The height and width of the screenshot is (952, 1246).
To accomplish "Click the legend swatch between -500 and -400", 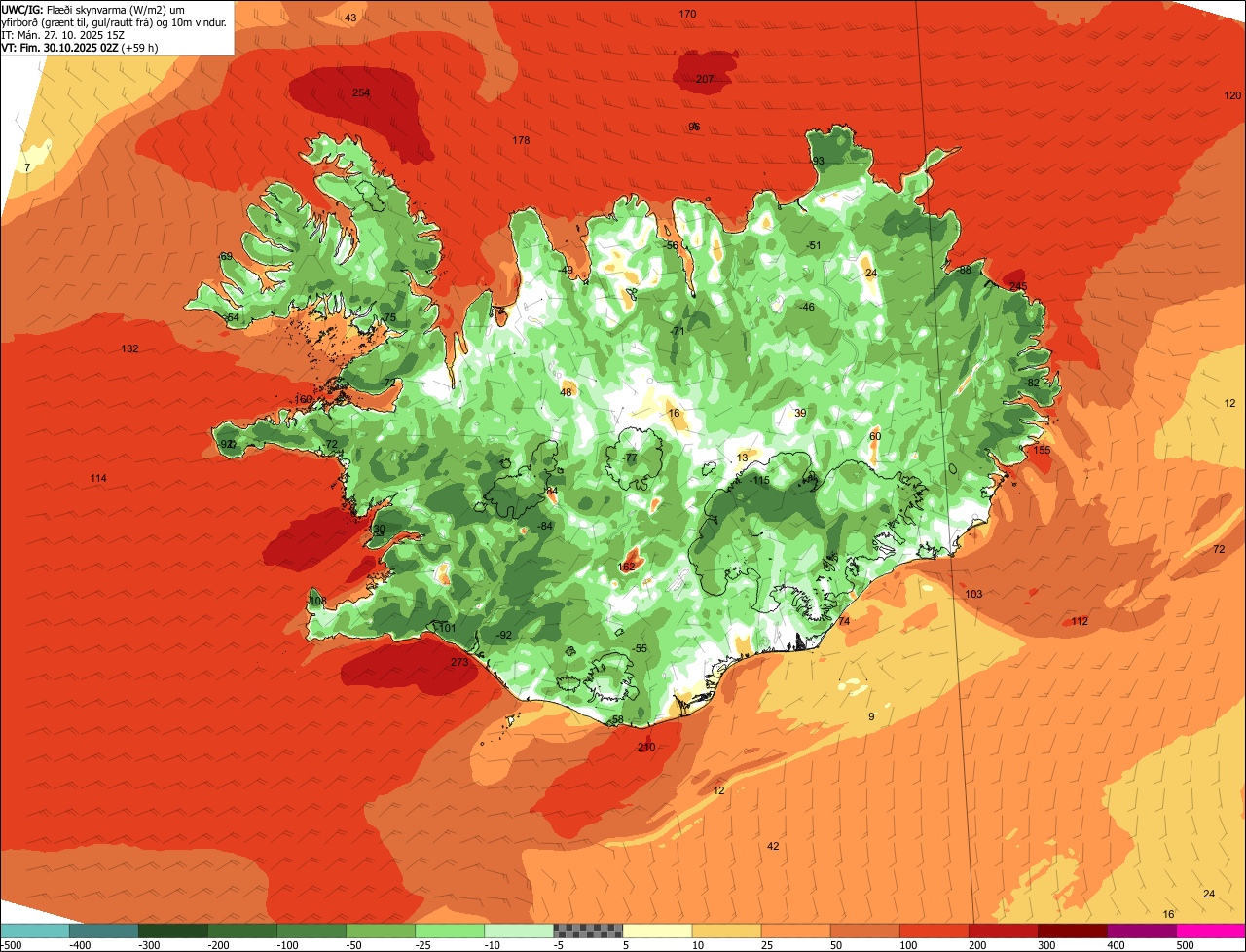I will point(35,931).
